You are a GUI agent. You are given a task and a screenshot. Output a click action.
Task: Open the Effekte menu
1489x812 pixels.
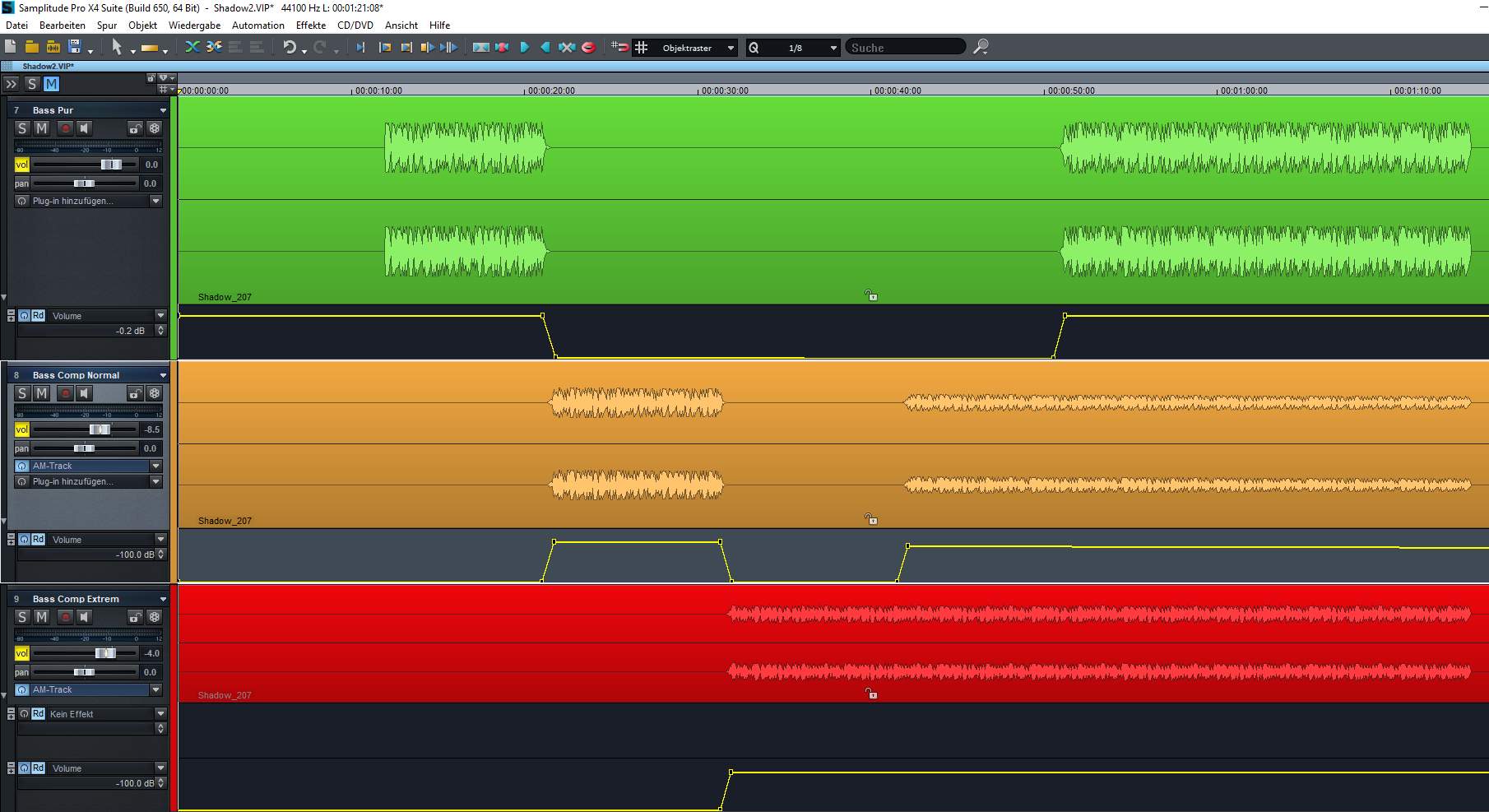(x=310, y=26)
